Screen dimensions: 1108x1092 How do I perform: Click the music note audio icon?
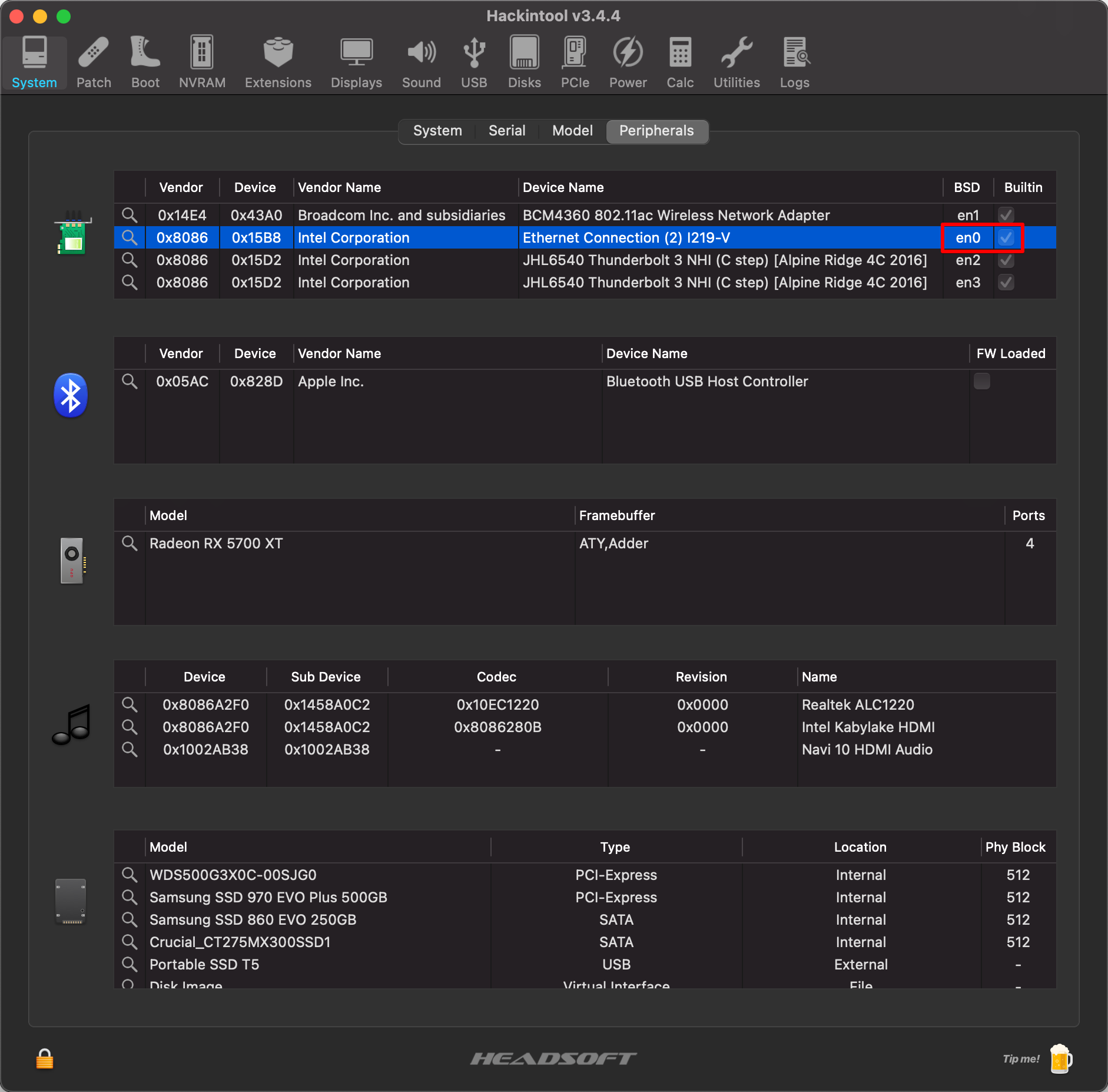click(72, 724)
